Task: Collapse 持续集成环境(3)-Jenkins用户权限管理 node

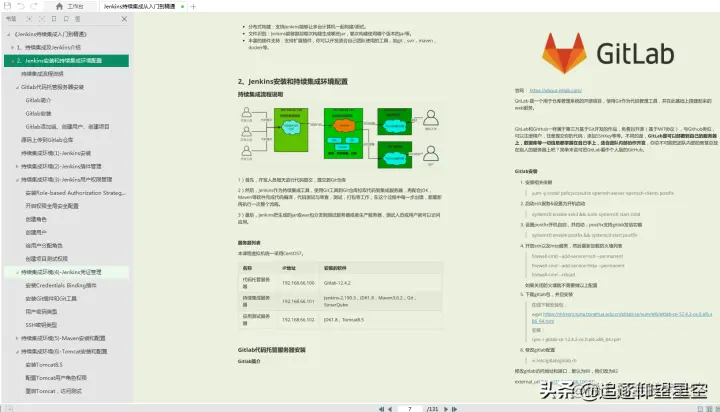Action: click(17, 180)
